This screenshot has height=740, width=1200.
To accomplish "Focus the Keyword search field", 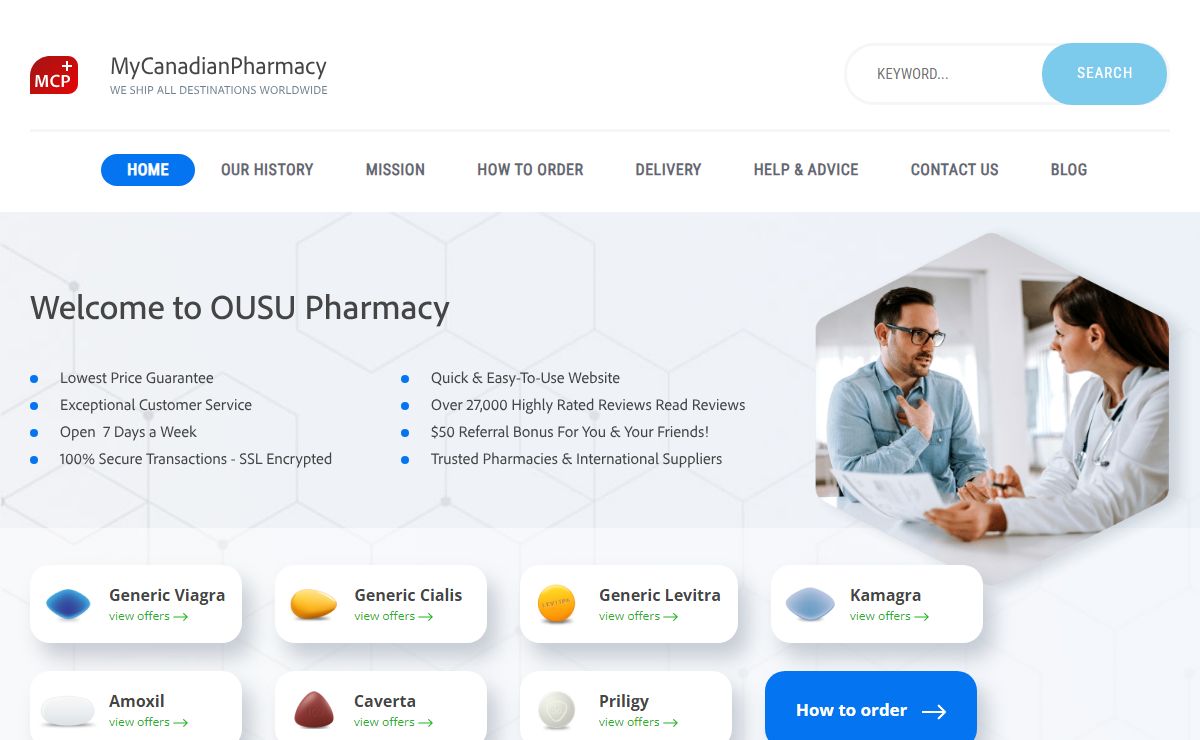I will (x=945, y=74).
